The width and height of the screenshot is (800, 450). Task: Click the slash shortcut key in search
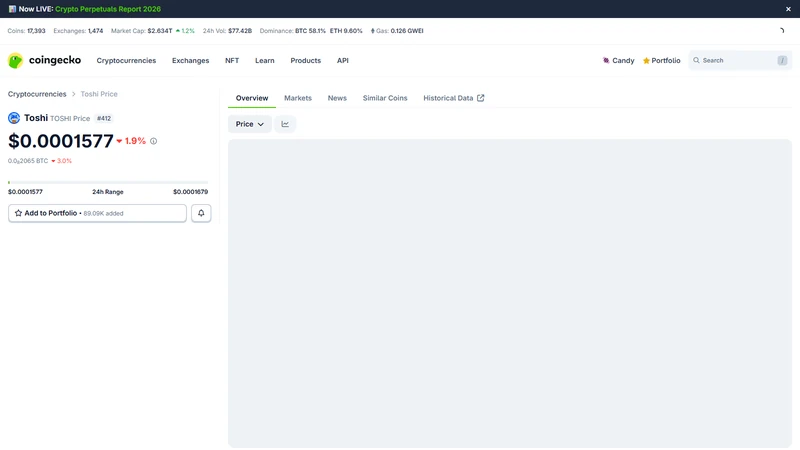point(782,60)
